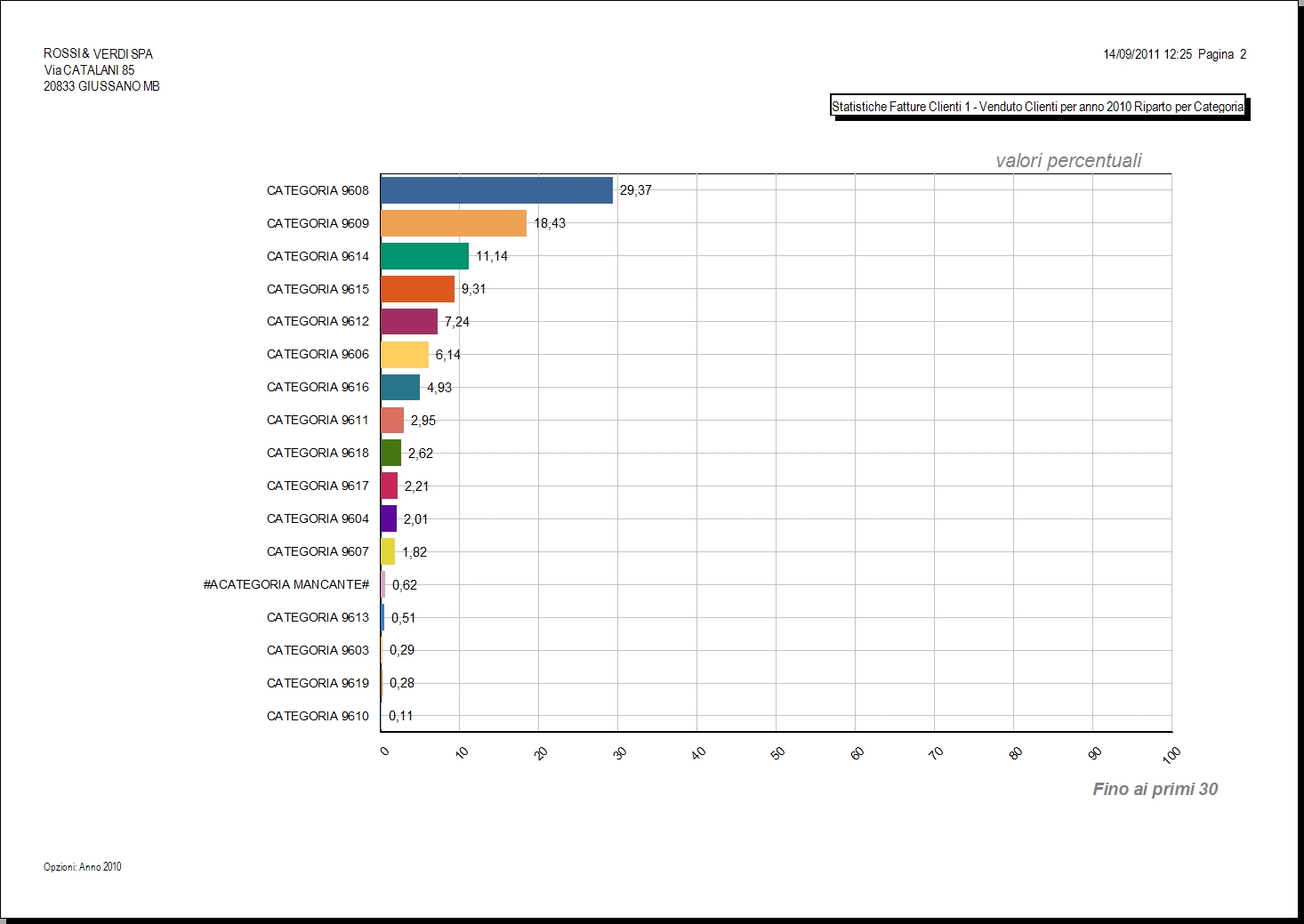1304x924 pixels.
Task: Click the purple CATEGORIA 9604 bar
Action: pos(389,518)
